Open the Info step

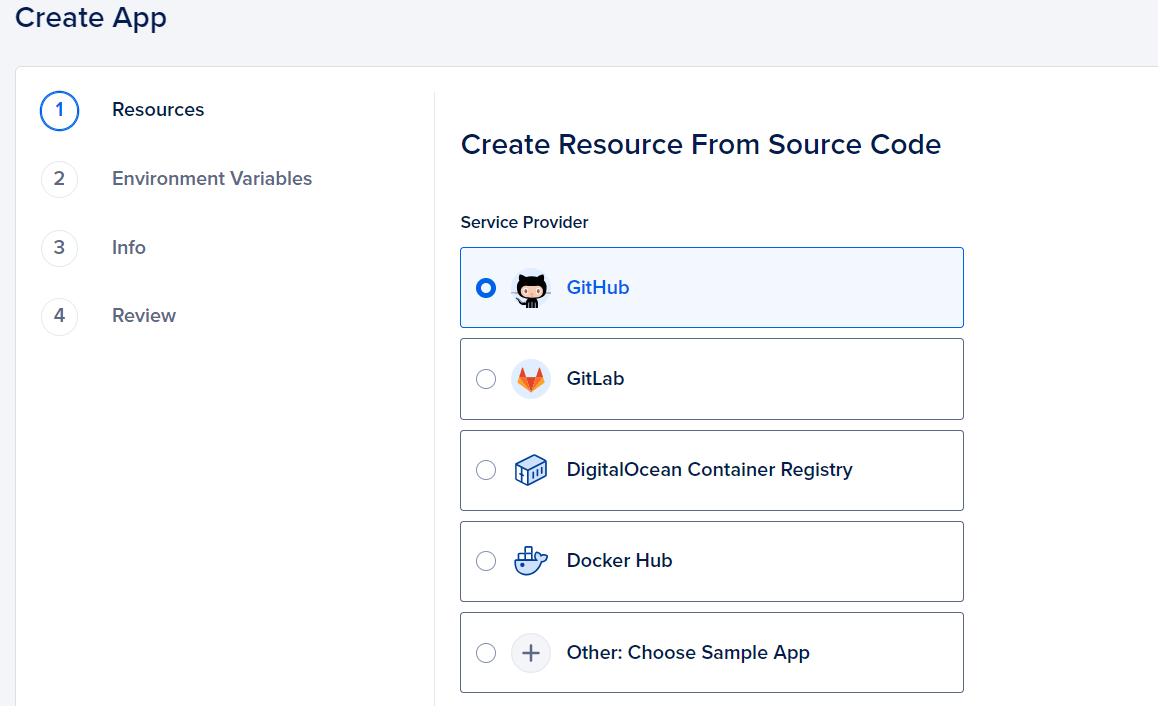(129, 247)
